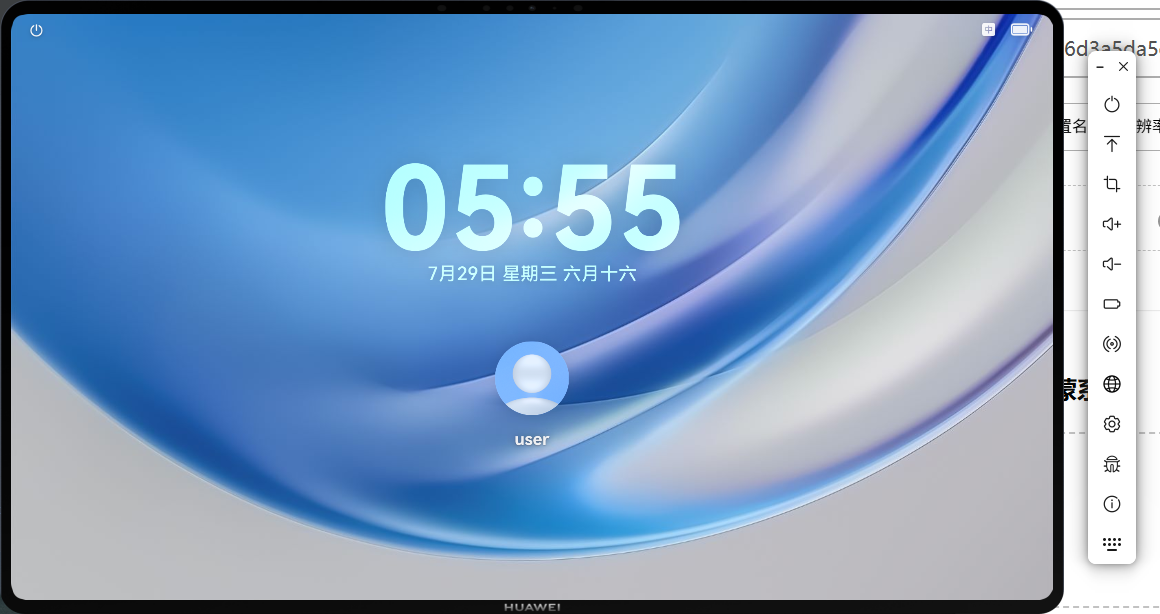Image resolution: width=1160 pixels, height=614 pixels.
Task: Click the power icon on lock screen corner
Action: coord(36,30)
